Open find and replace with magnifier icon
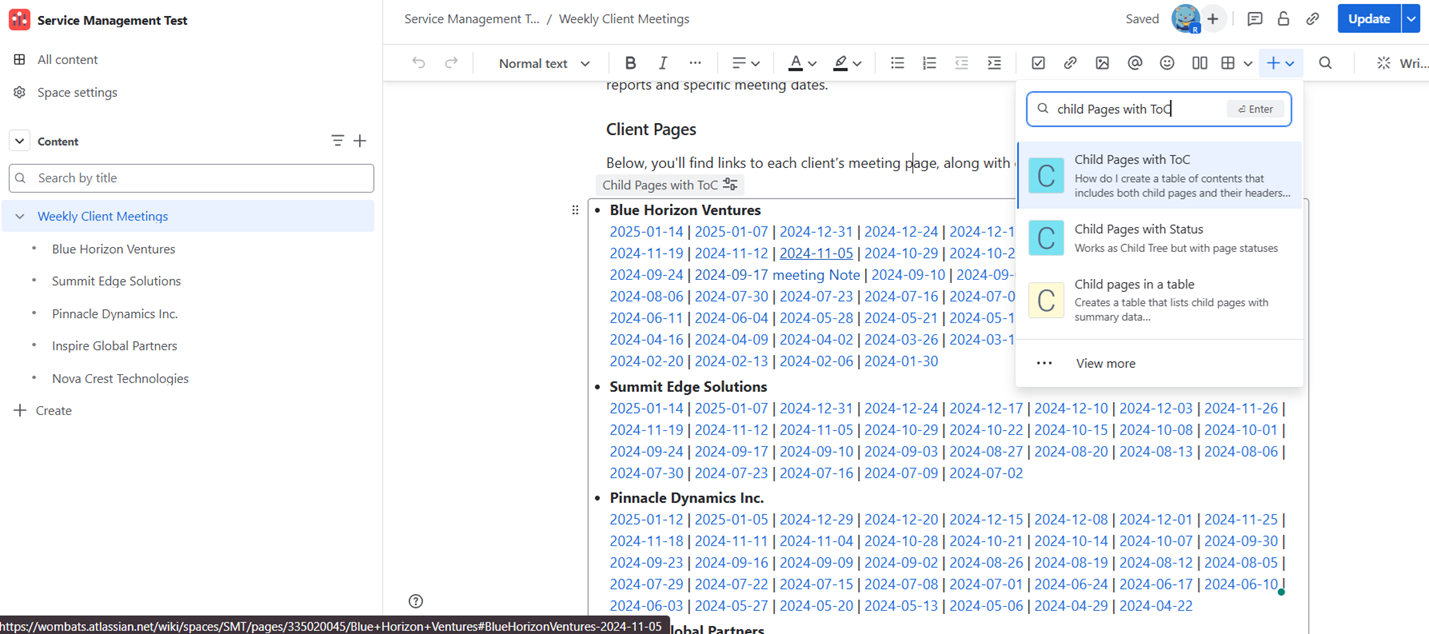Viewport: 1429px width, 634px height. [1325, 62]
